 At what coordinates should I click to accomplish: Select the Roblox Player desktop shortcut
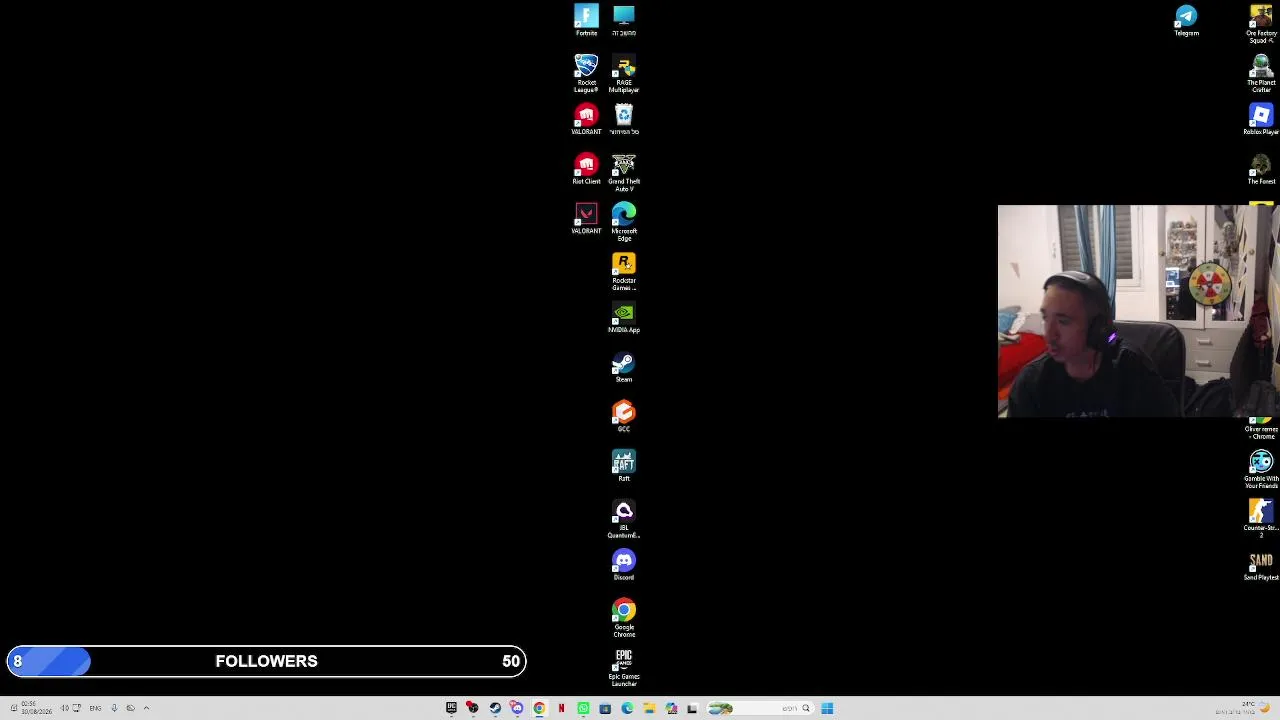[1261, 119]
